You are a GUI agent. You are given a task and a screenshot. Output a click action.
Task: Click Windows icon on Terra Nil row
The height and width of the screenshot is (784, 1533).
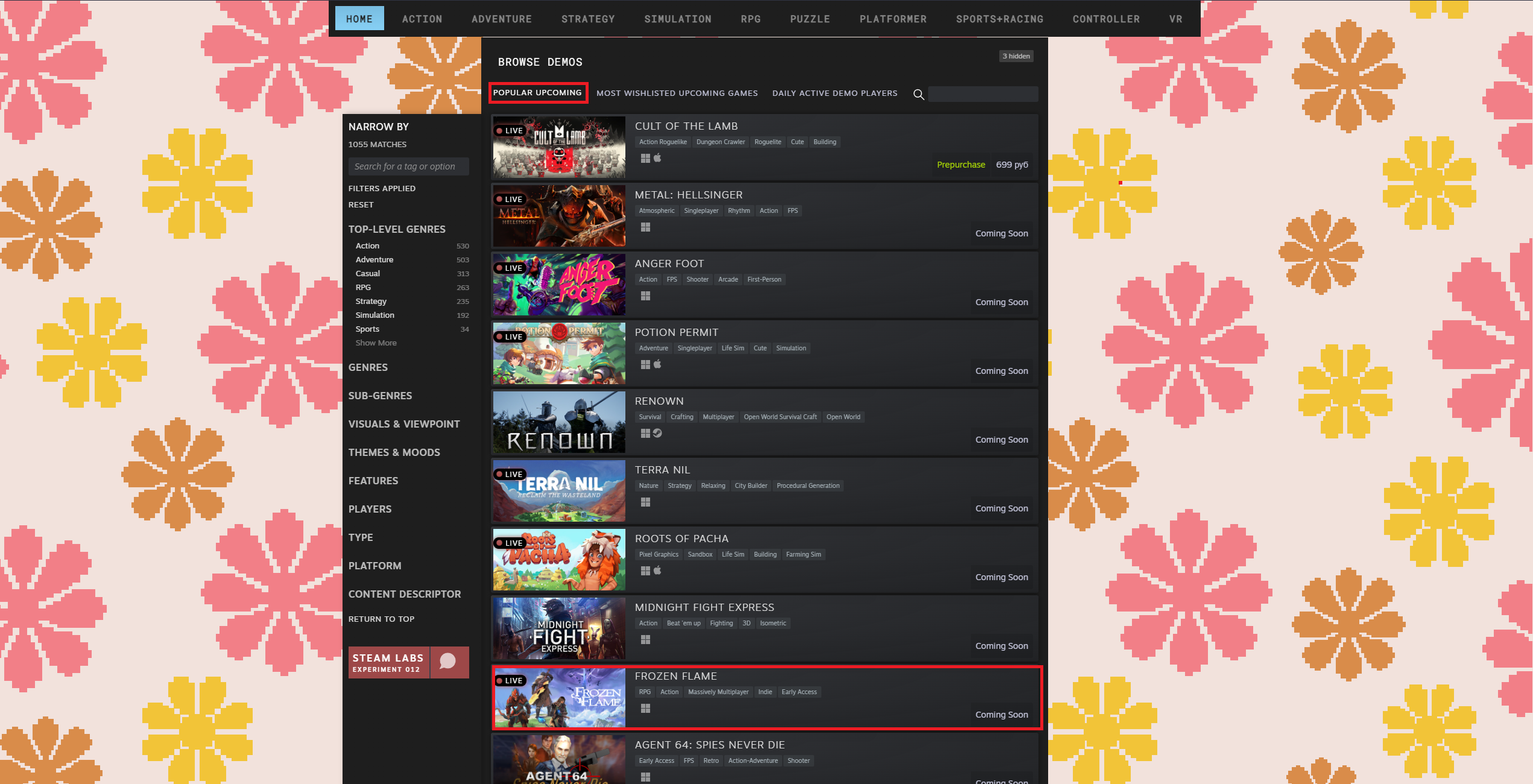click(x=645, y=502)
